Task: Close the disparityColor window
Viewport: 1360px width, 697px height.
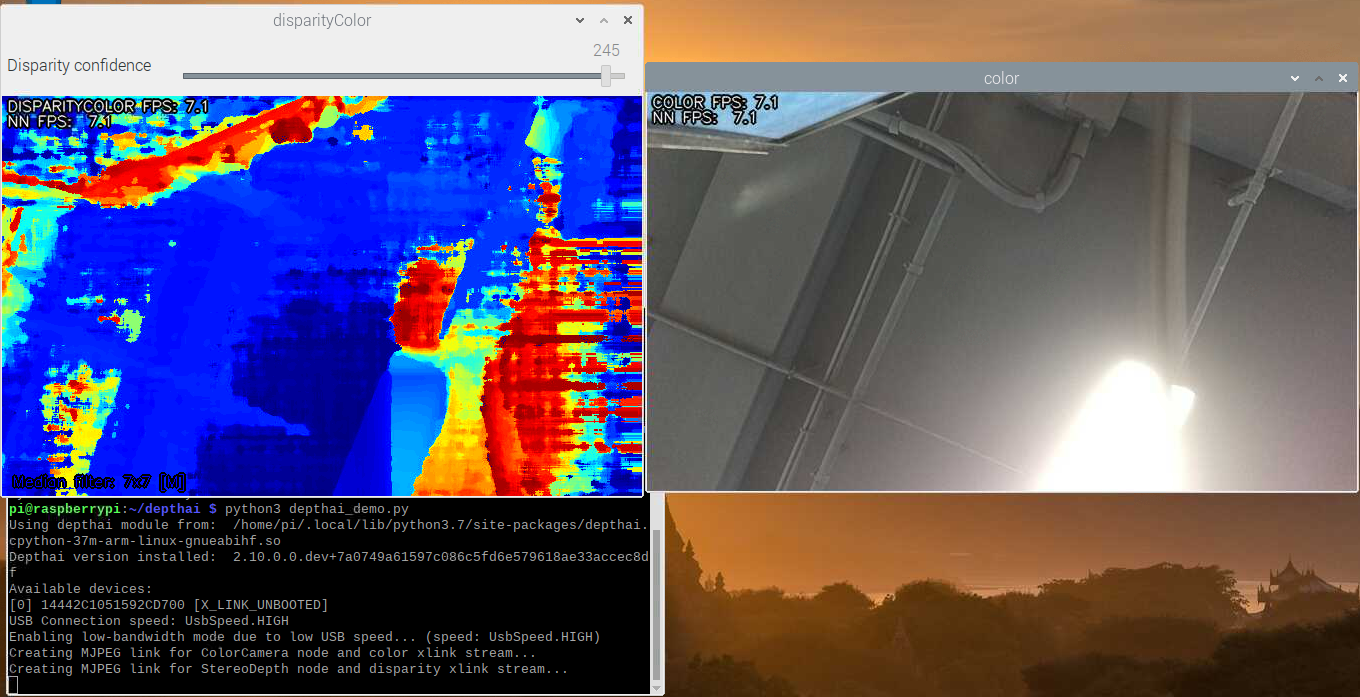Action: click(628, 20)
